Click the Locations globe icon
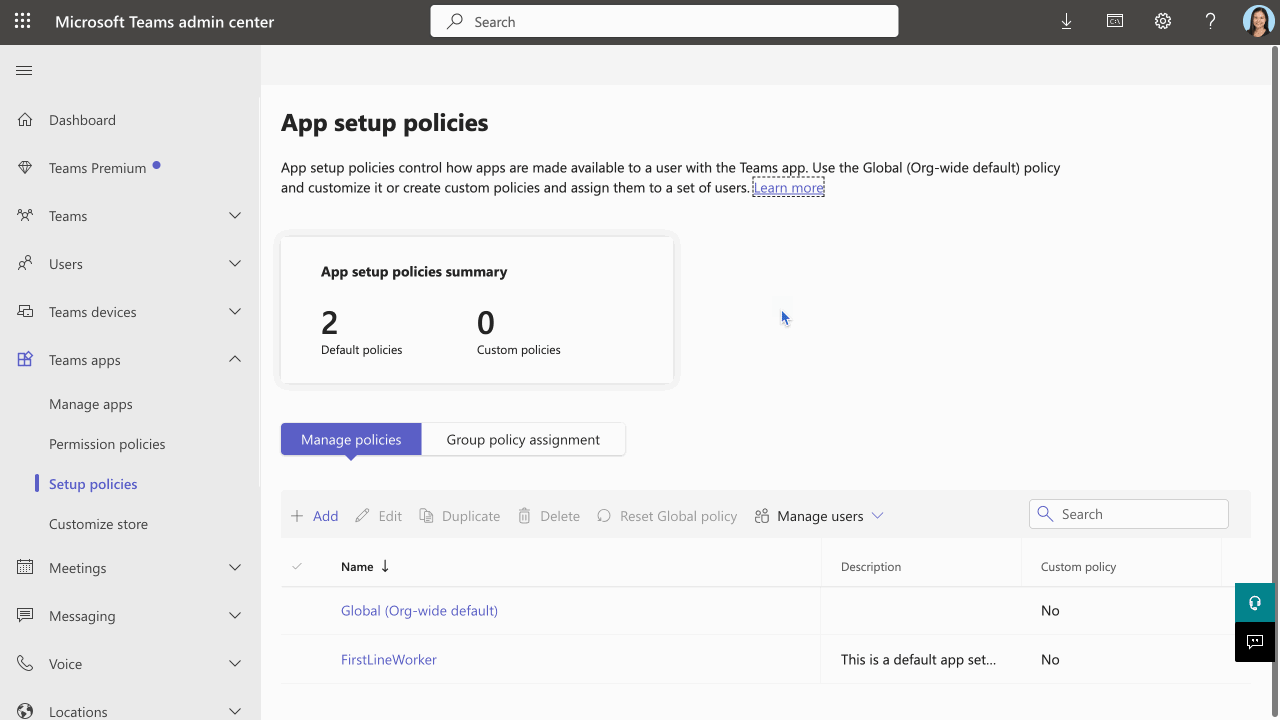Image resolution: width=1280 pixels, height=720 pixels. click(x=25, y=712)
